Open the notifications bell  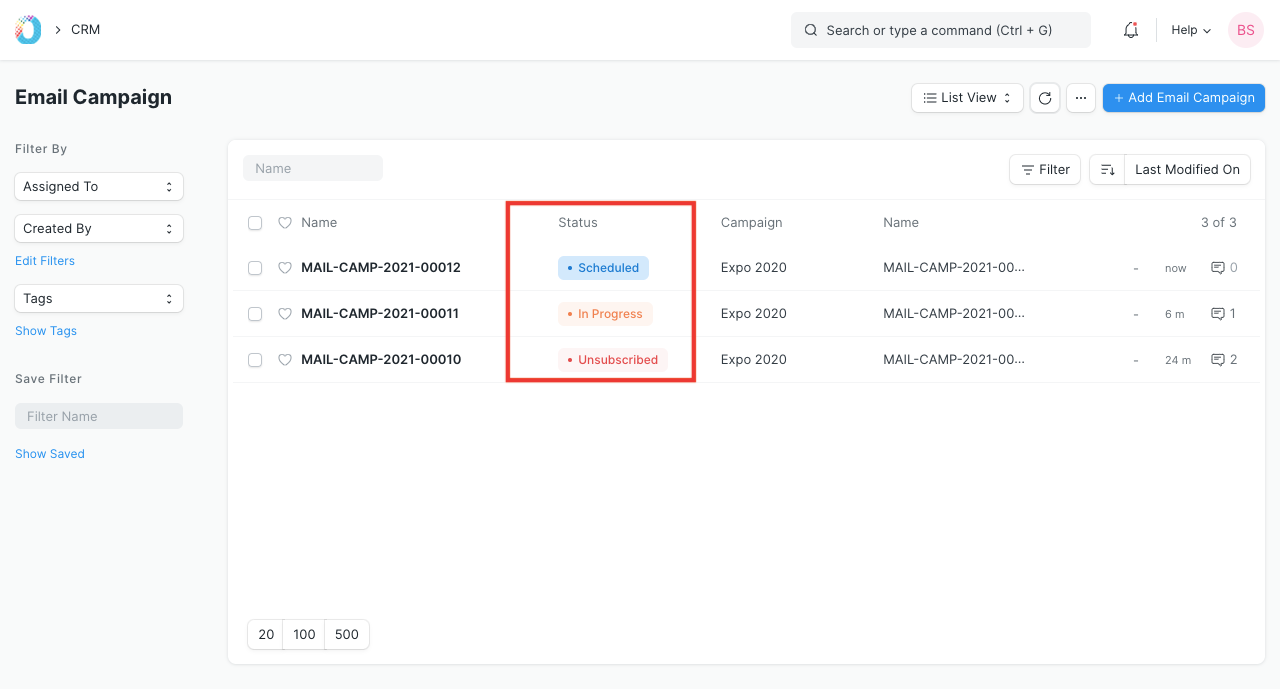(1131, 30)
